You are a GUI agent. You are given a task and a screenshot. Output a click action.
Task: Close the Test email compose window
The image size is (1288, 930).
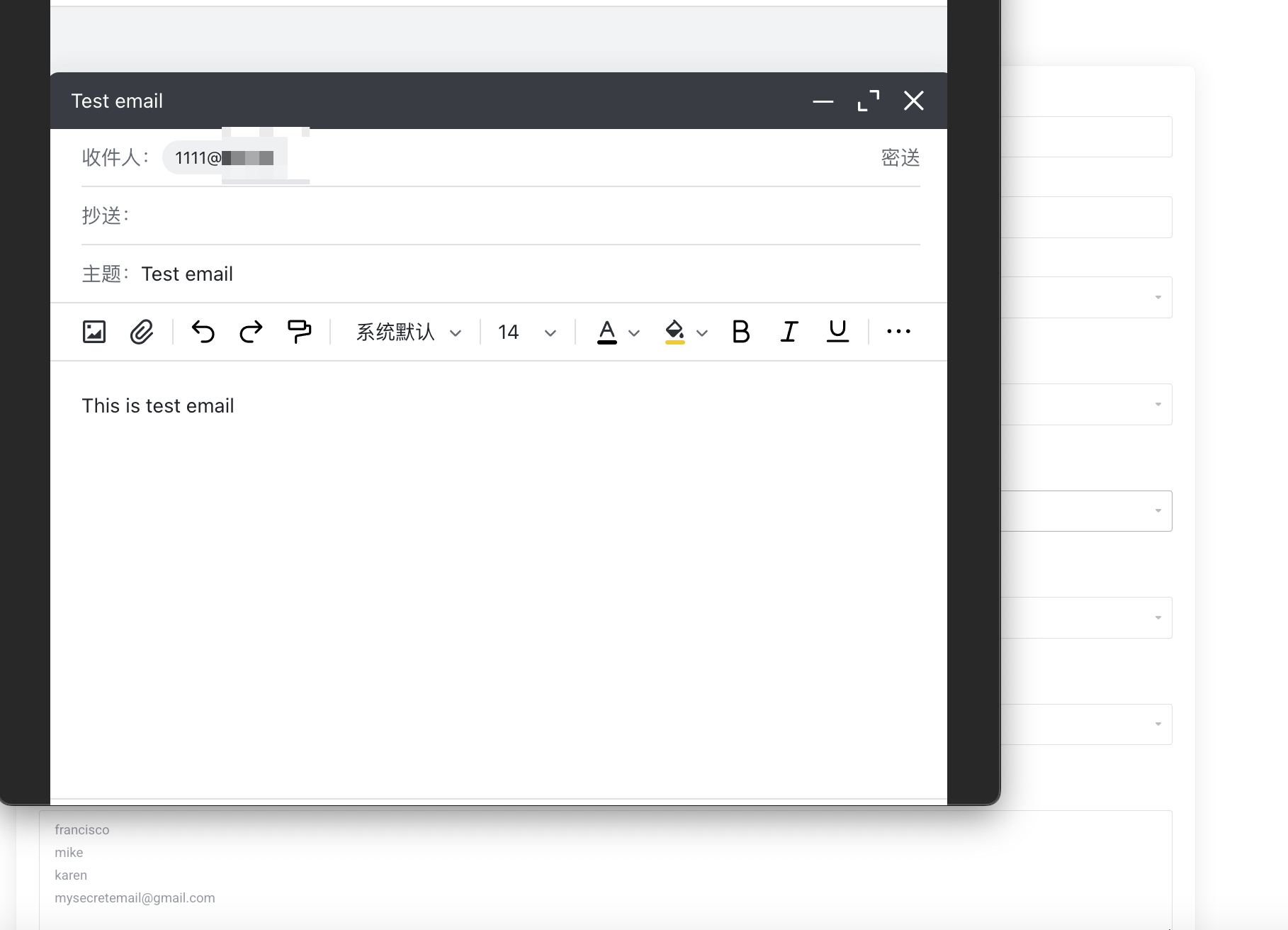[914, 101]
